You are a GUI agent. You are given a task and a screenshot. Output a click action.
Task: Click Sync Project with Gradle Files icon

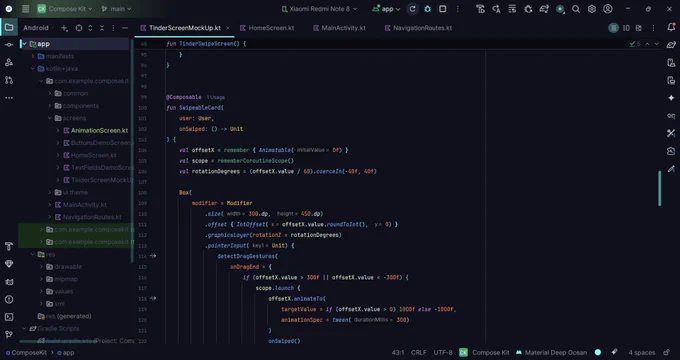click(x=544, y=9)
